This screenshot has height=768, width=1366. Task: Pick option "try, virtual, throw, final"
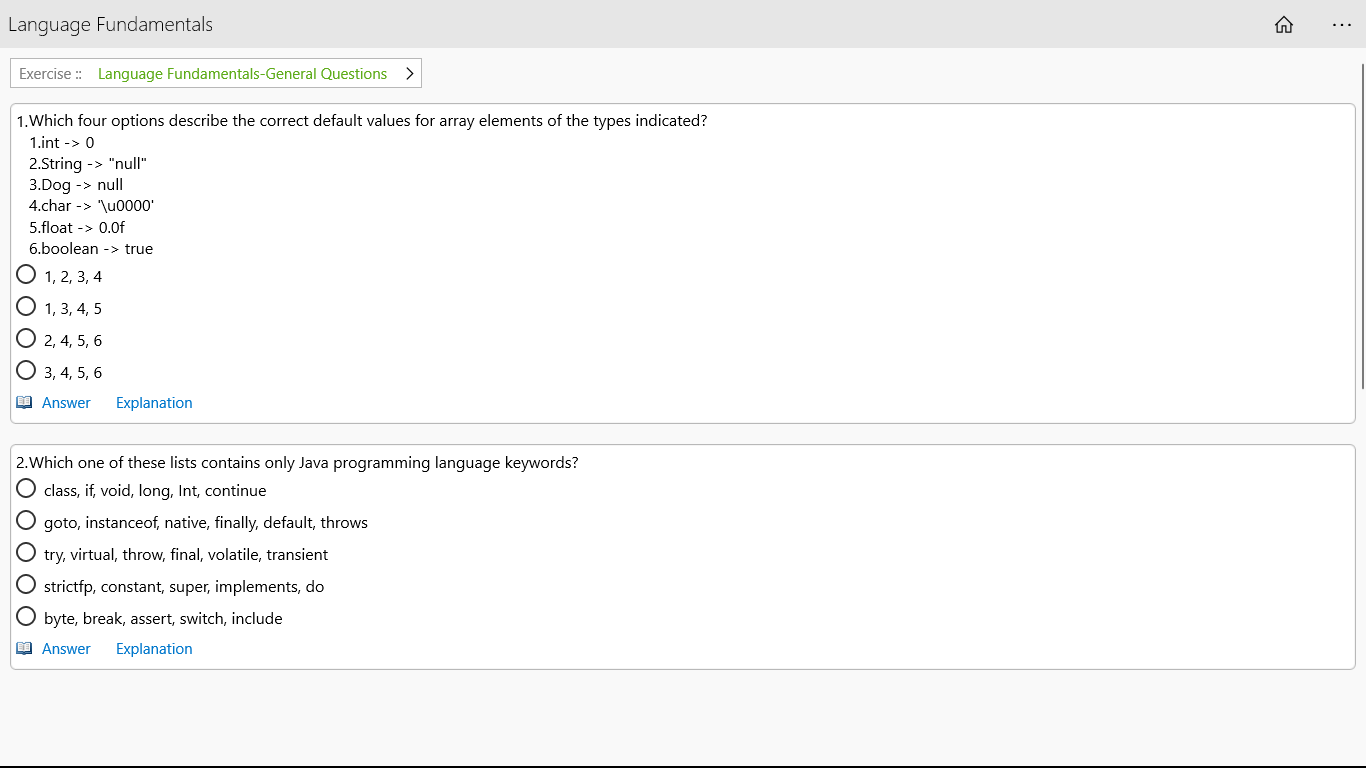tap(27, 553)
